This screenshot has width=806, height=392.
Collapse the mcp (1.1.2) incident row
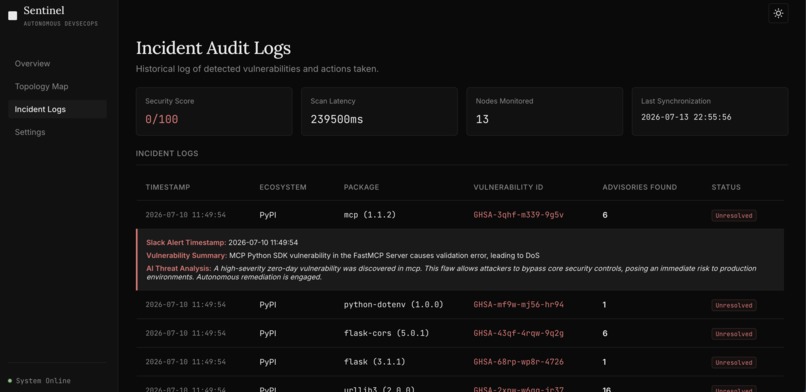[x=460, y=215]
